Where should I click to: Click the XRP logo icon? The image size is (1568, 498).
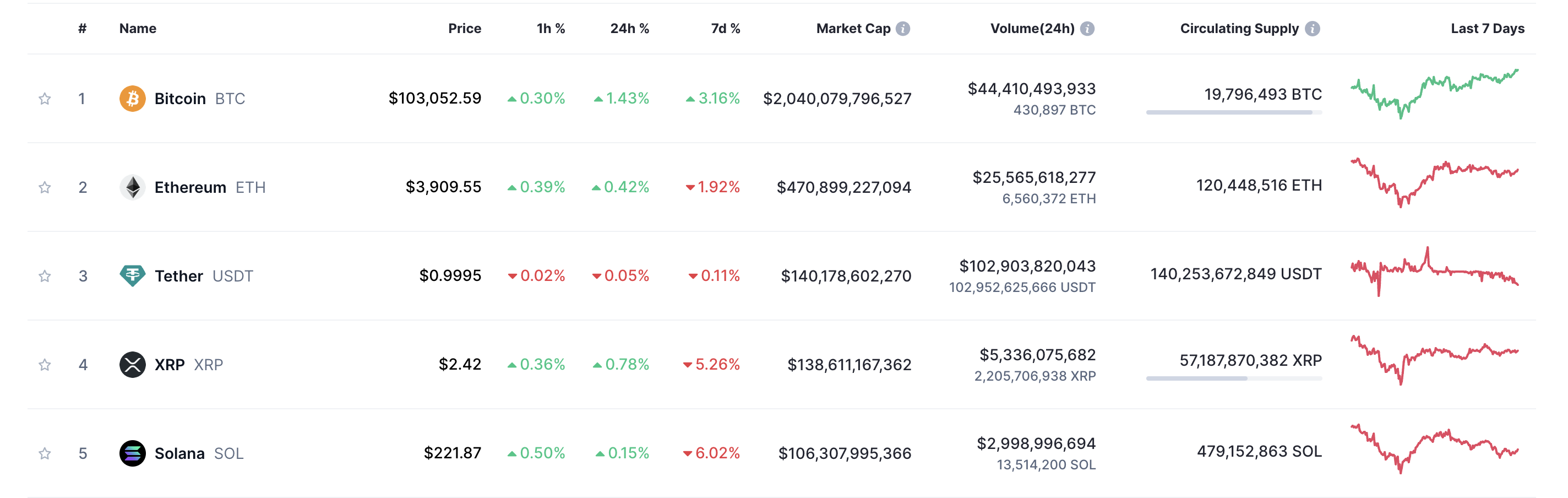coord(132,364)
